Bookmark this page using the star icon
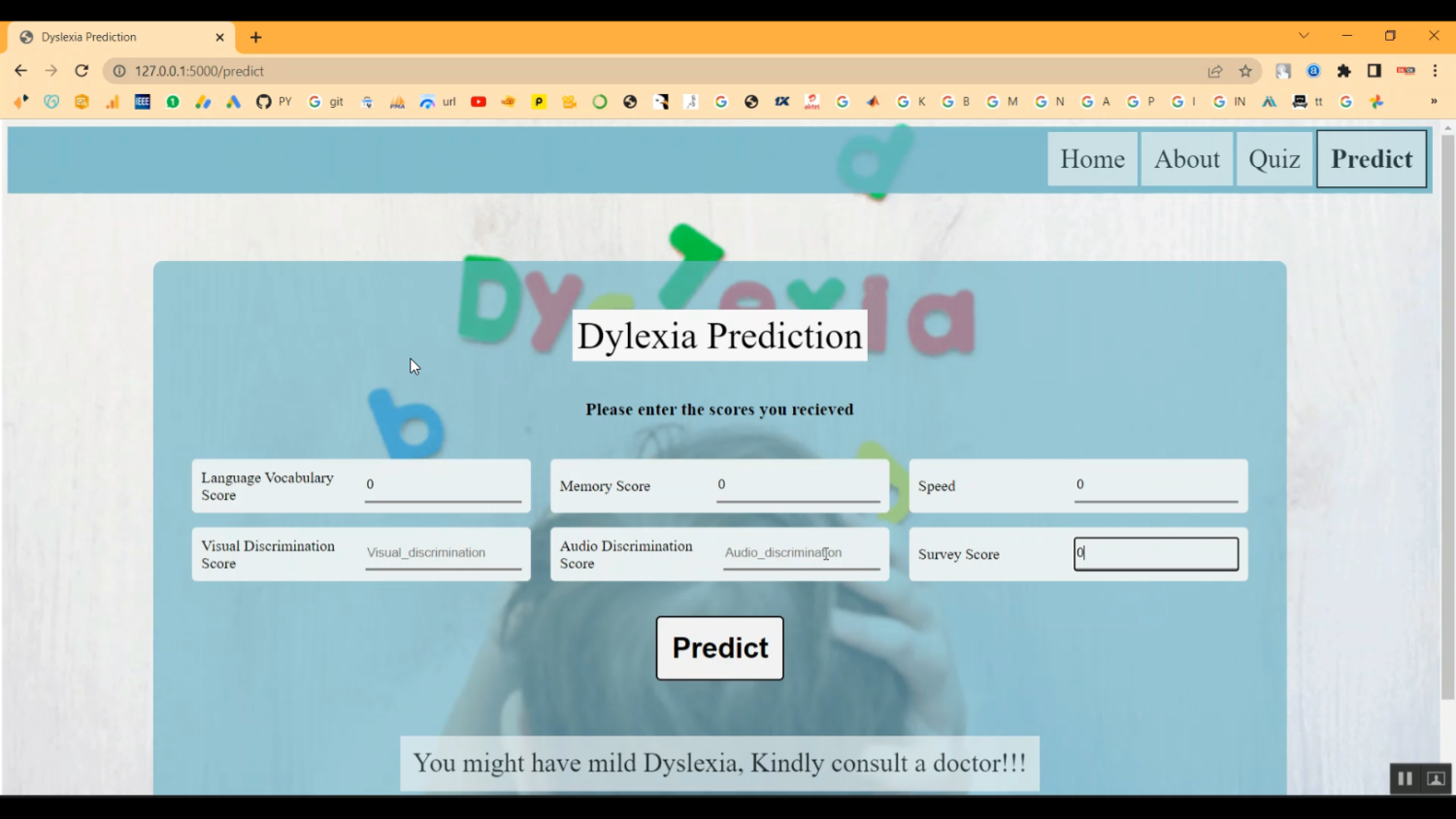The image size is (1456, 819). (1244, 70)
